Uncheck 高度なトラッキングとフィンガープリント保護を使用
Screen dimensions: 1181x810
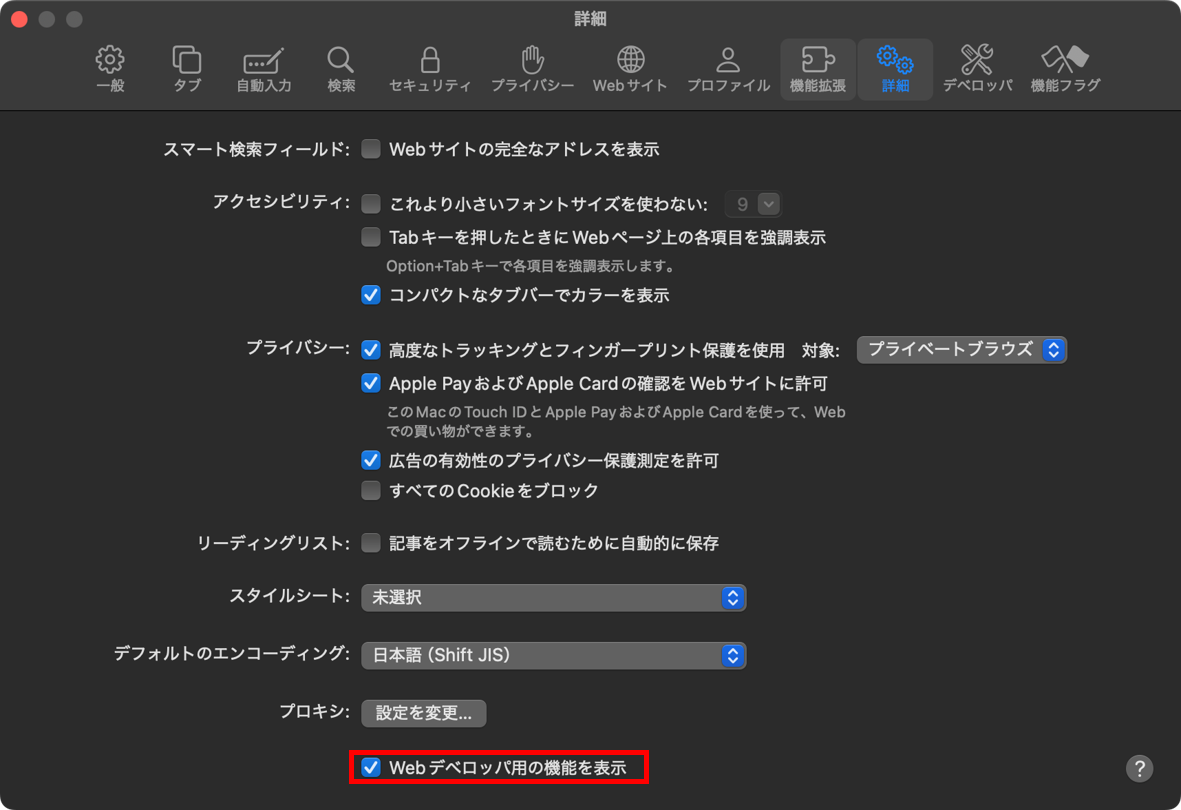point(371,350)
